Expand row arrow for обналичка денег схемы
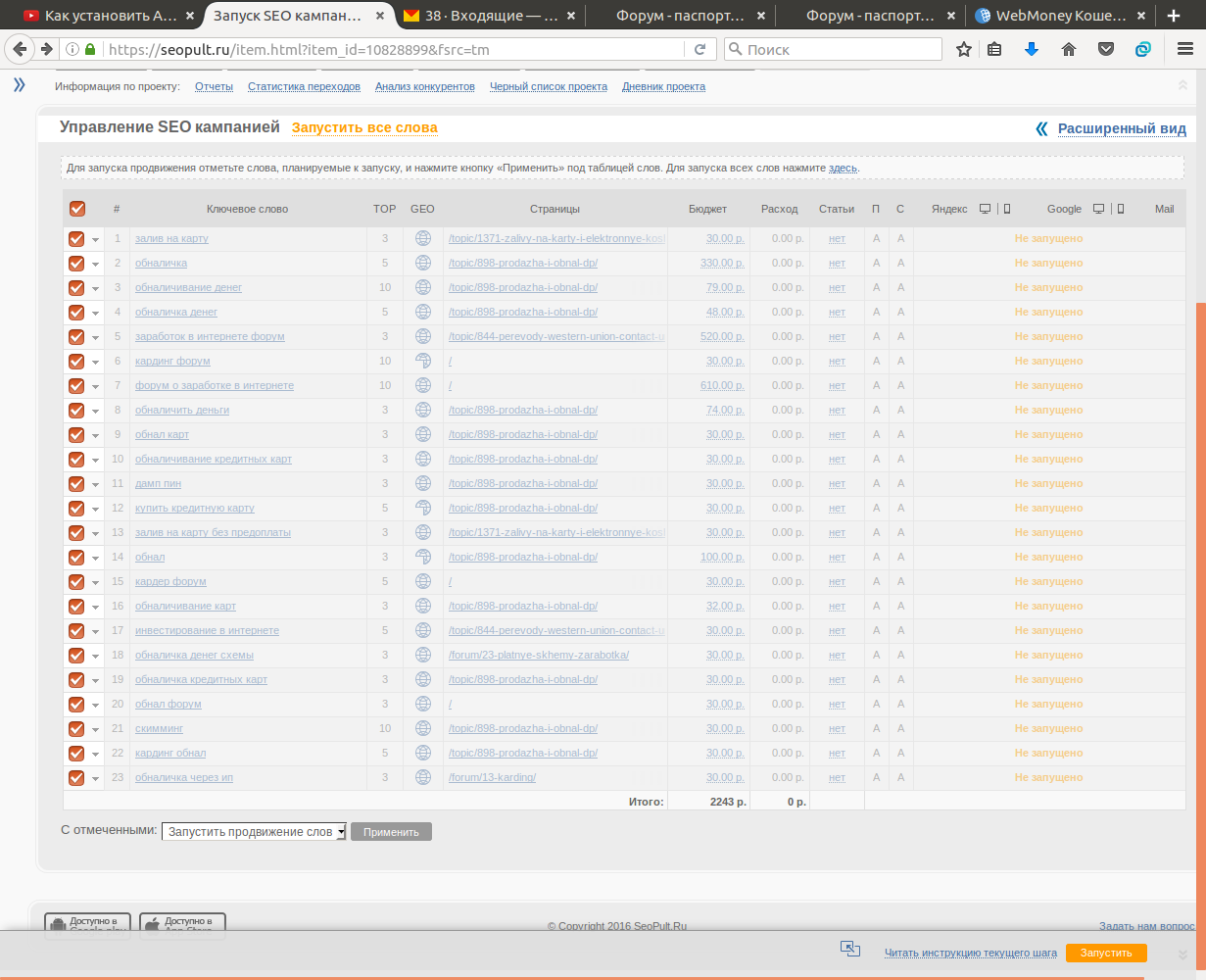This screenshot has width=1206, height=980. (95, 656)
